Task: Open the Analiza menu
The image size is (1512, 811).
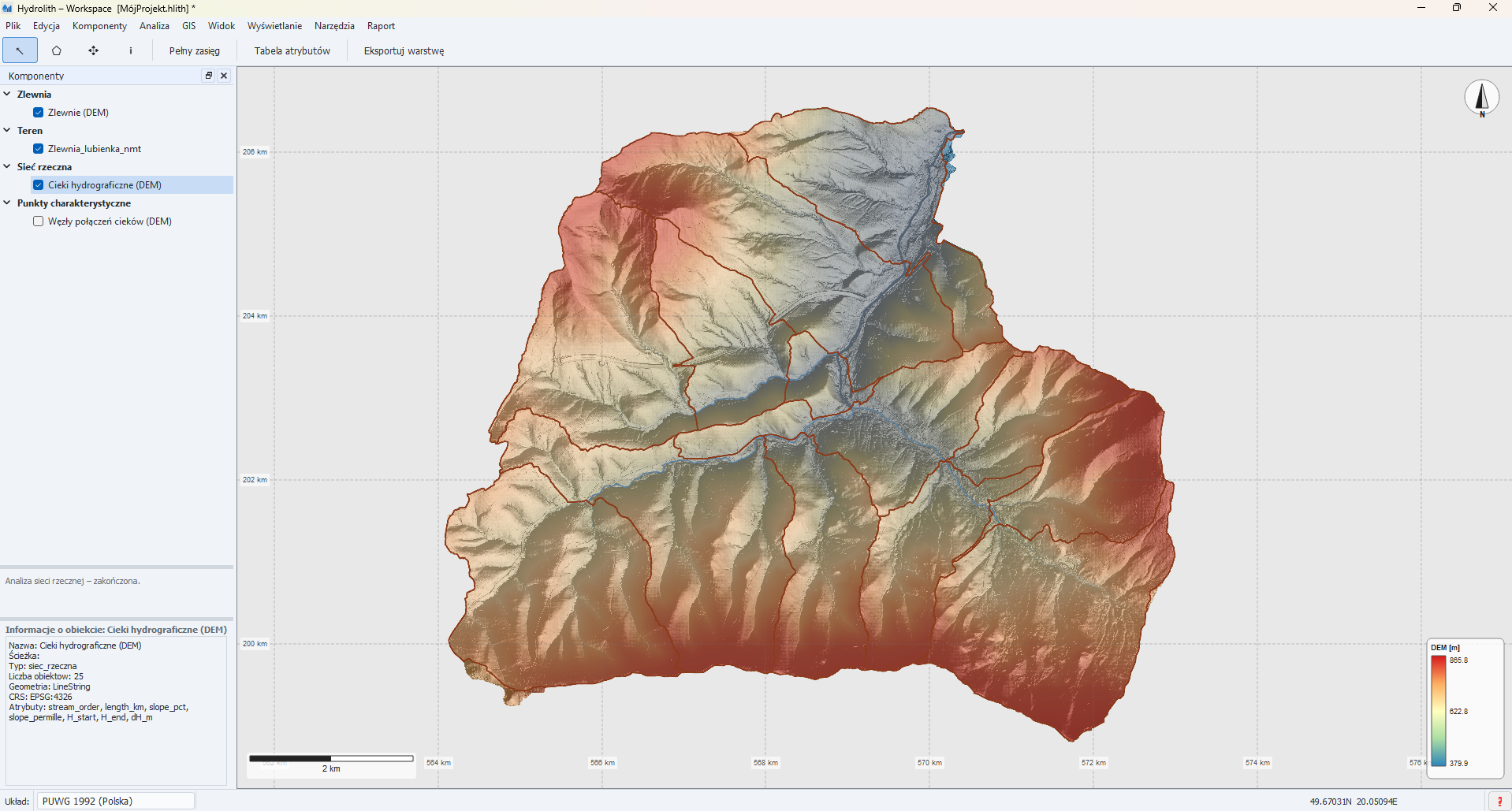Action: pyautogui.click(x=155, y=26)
